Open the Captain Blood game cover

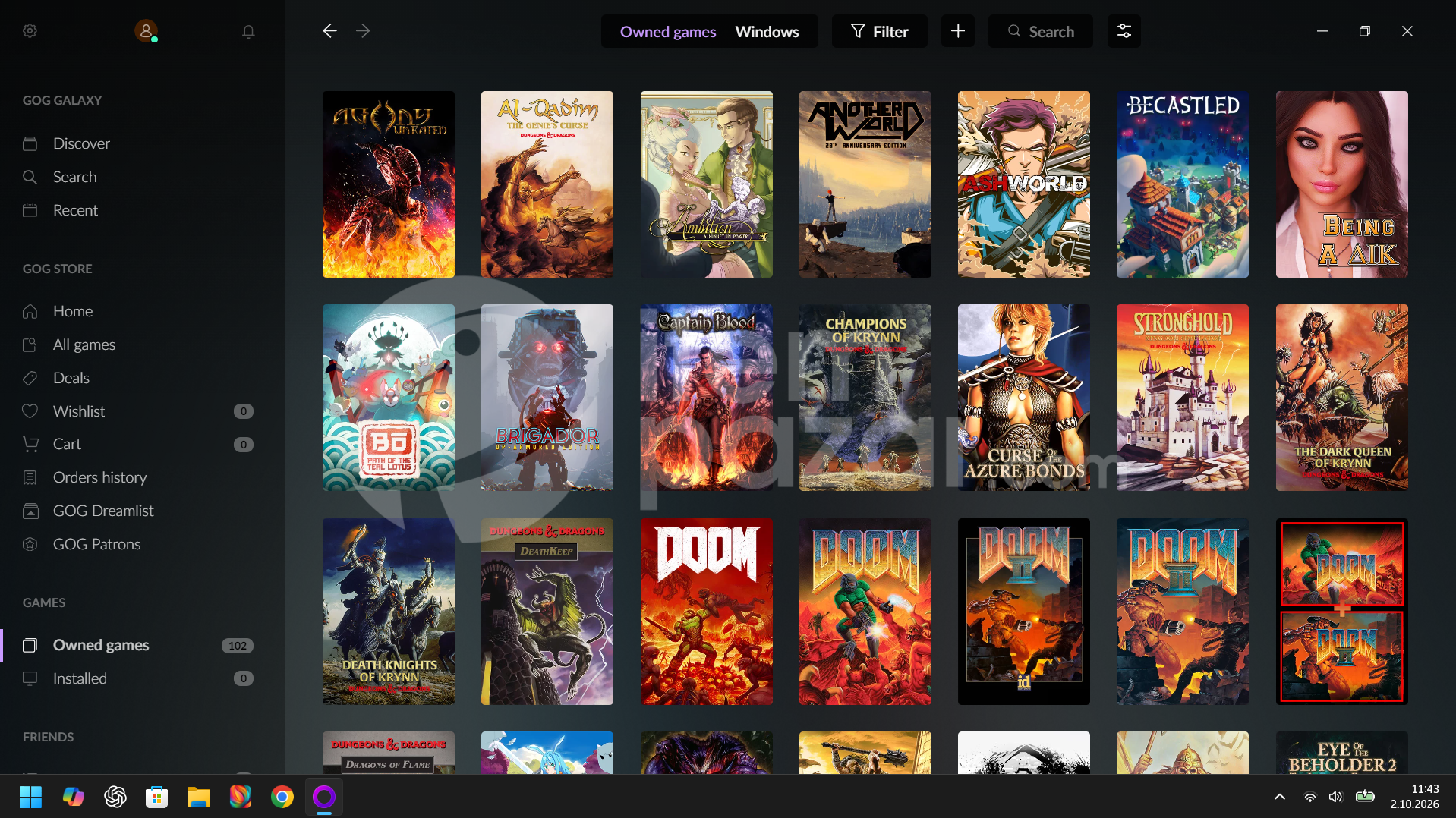point(707,398)
